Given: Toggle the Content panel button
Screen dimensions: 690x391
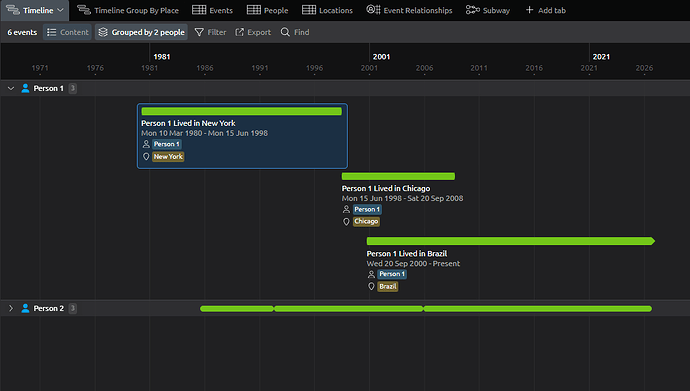Looking at the screenshot, I should click(x=67, y=32).
